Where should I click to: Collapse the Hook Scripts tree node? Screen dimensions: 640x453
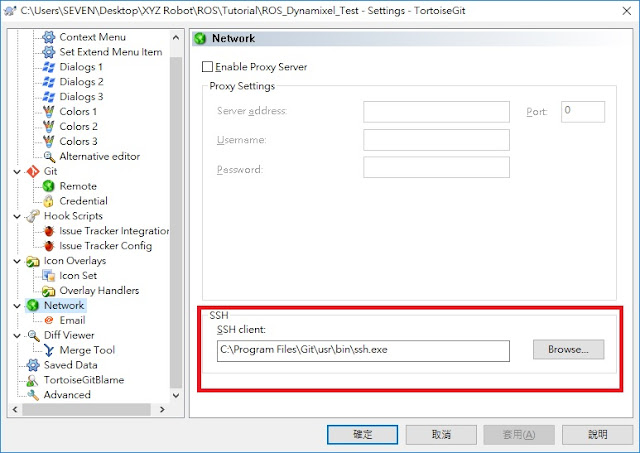pos(17,216)
